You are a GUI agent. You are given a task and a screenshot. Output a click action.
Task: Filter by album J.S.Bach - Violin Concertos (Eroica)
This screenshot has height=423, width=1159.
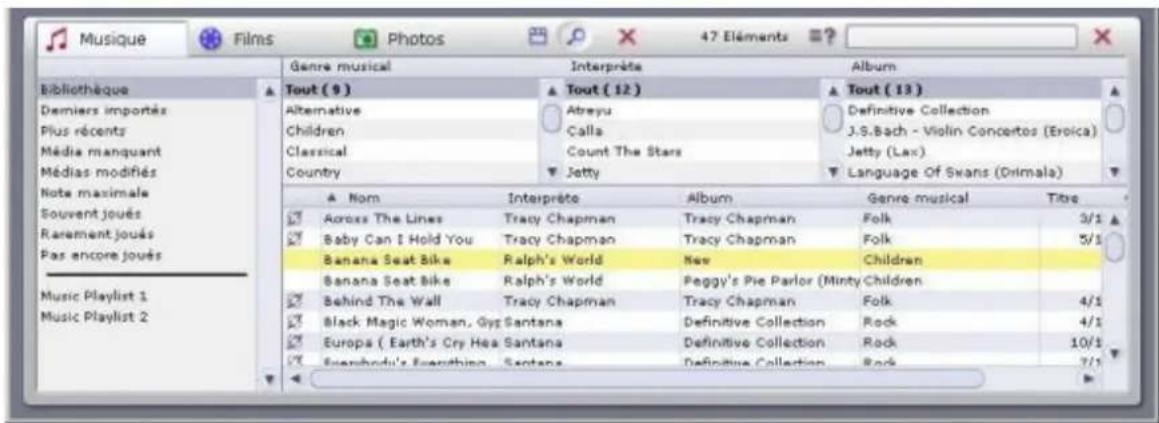(973, 131)
